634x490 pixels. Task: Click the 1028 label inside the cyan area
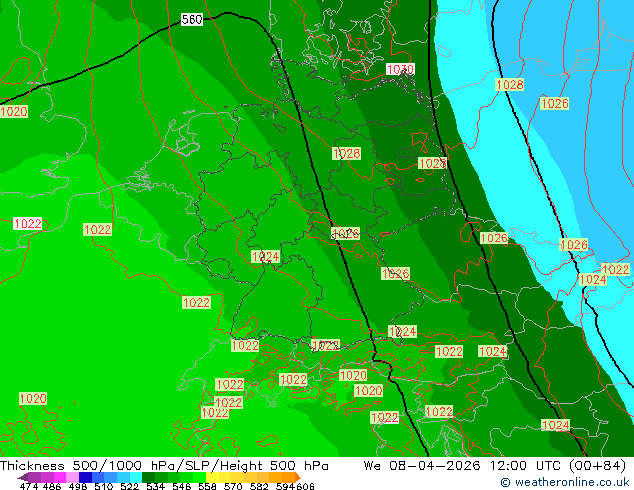coord(509,84)
